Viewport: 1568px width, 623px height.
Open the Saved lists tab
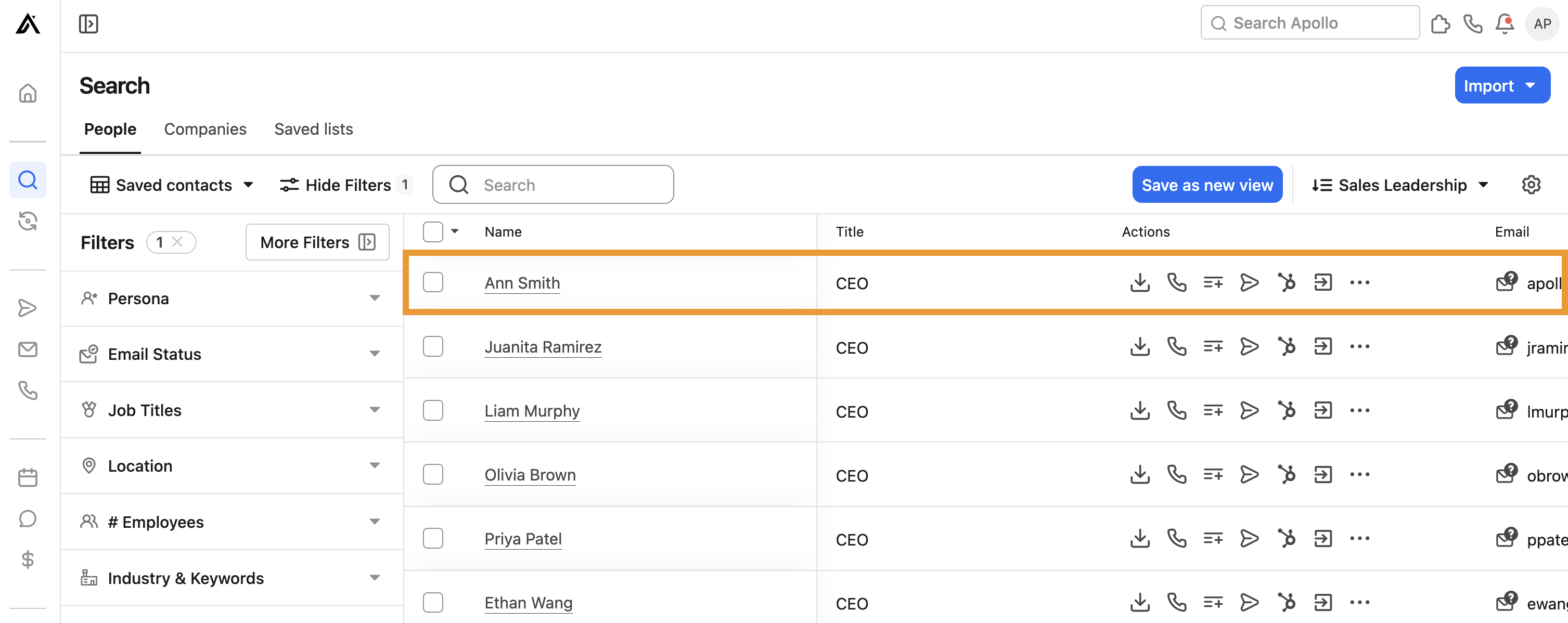pos(314,129)
